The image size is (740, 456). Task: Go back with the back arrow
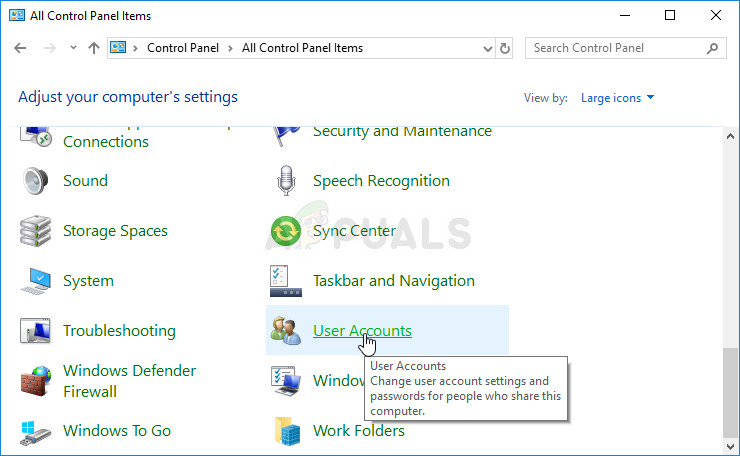pos(20,48)
